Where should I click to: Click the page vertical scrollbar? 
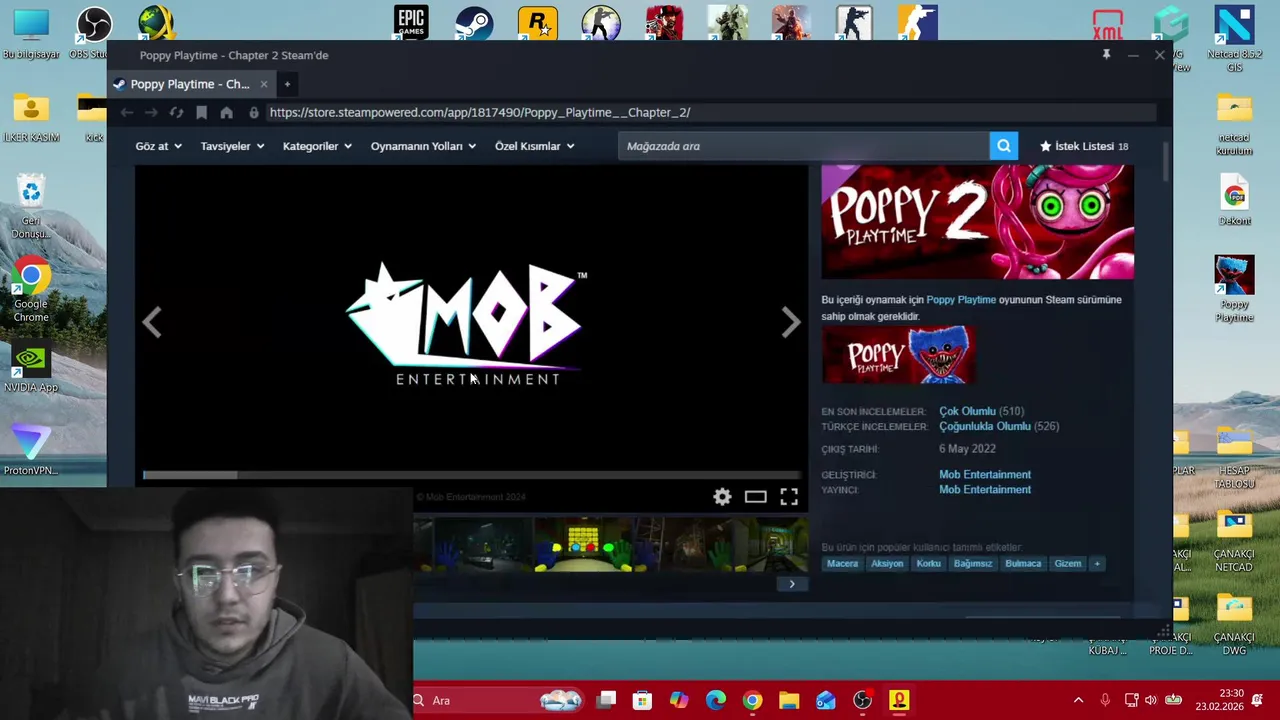tap(1166, 162)
